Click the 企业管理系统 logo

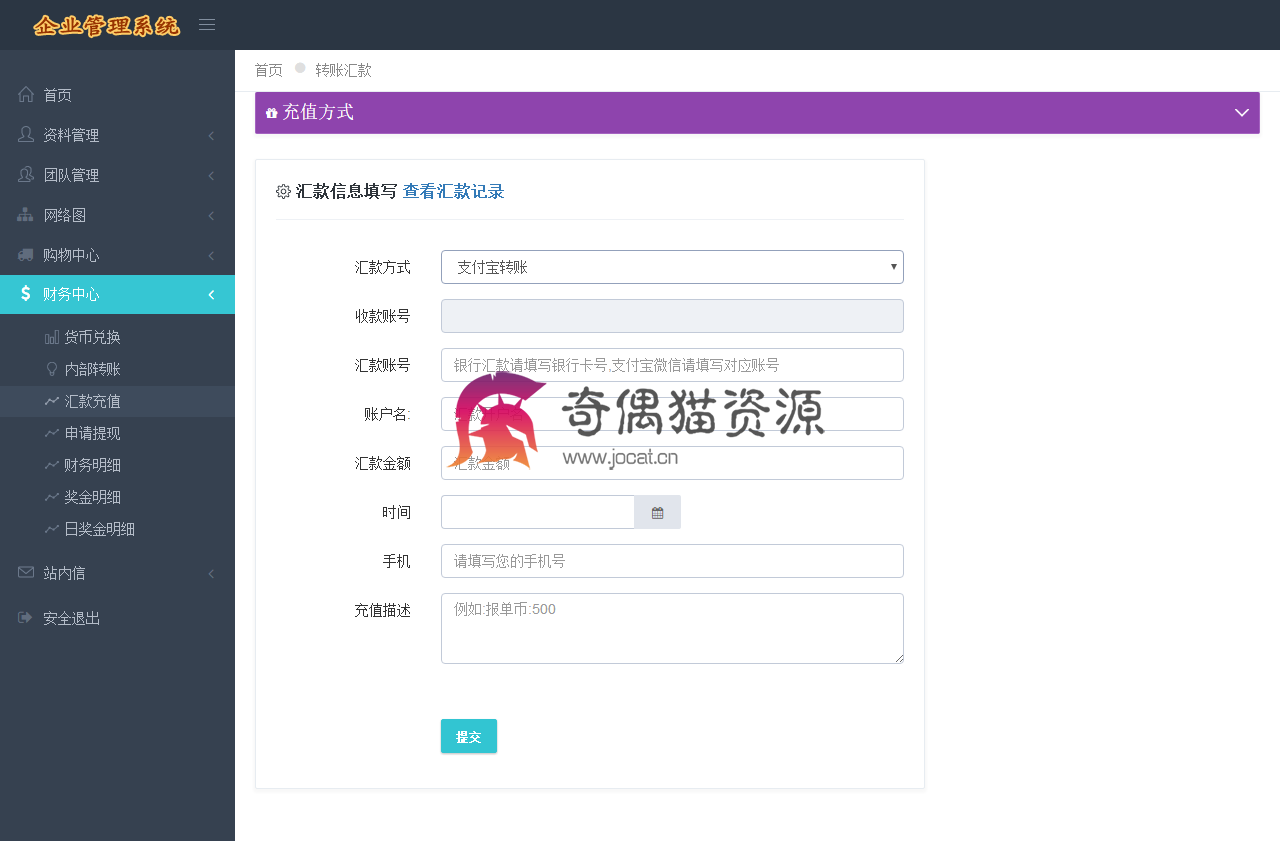click(106, 25)
